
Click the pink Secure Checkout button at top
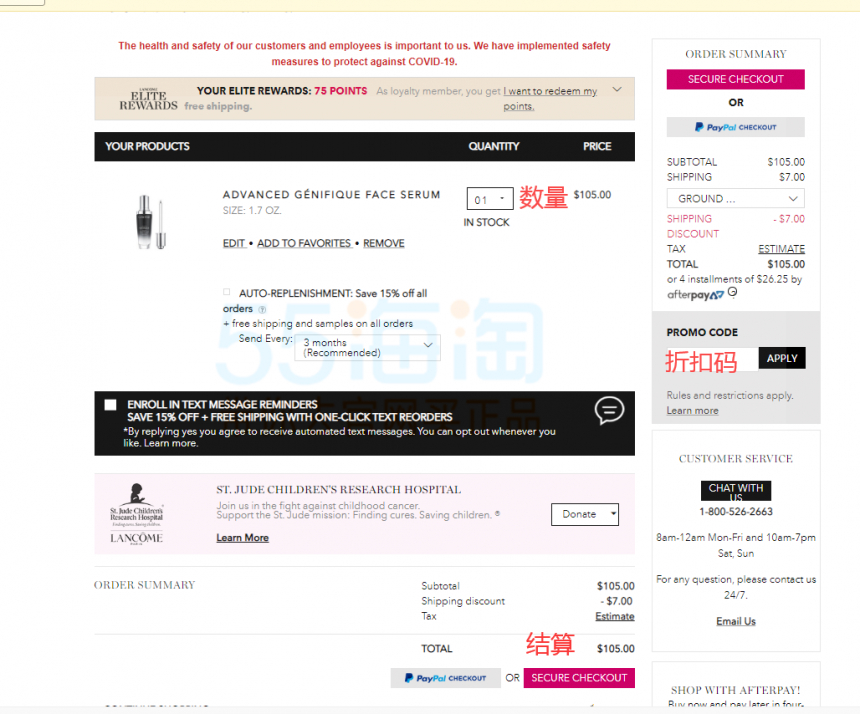[735, 79]
